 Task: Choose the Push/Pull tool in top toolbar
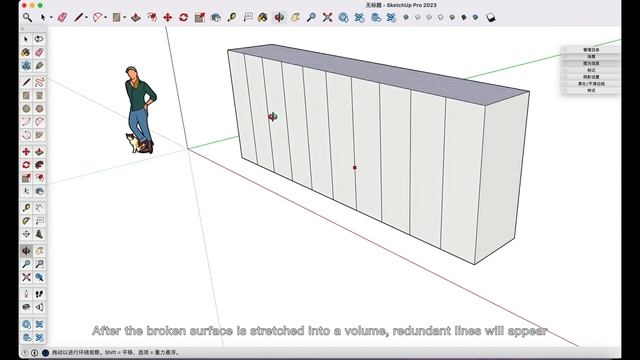[x=136, y=17]
